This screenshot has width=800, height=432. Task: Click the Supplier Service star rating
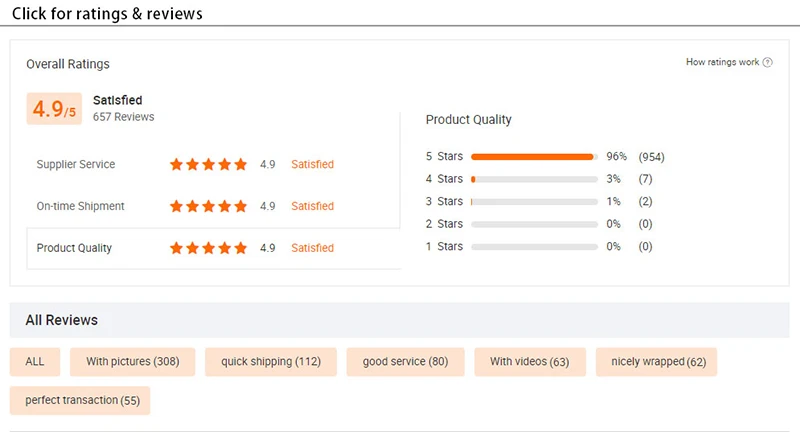point(208,164)
